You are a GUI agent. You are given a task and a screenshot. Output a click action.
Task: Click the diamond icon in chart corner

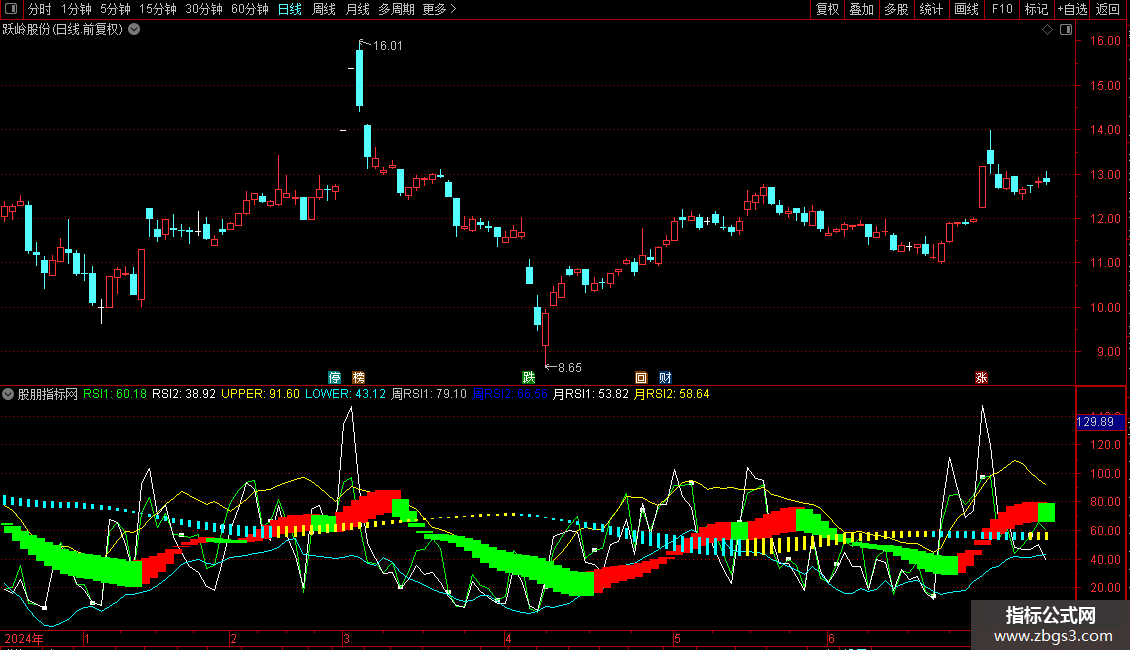(1047, 30)
